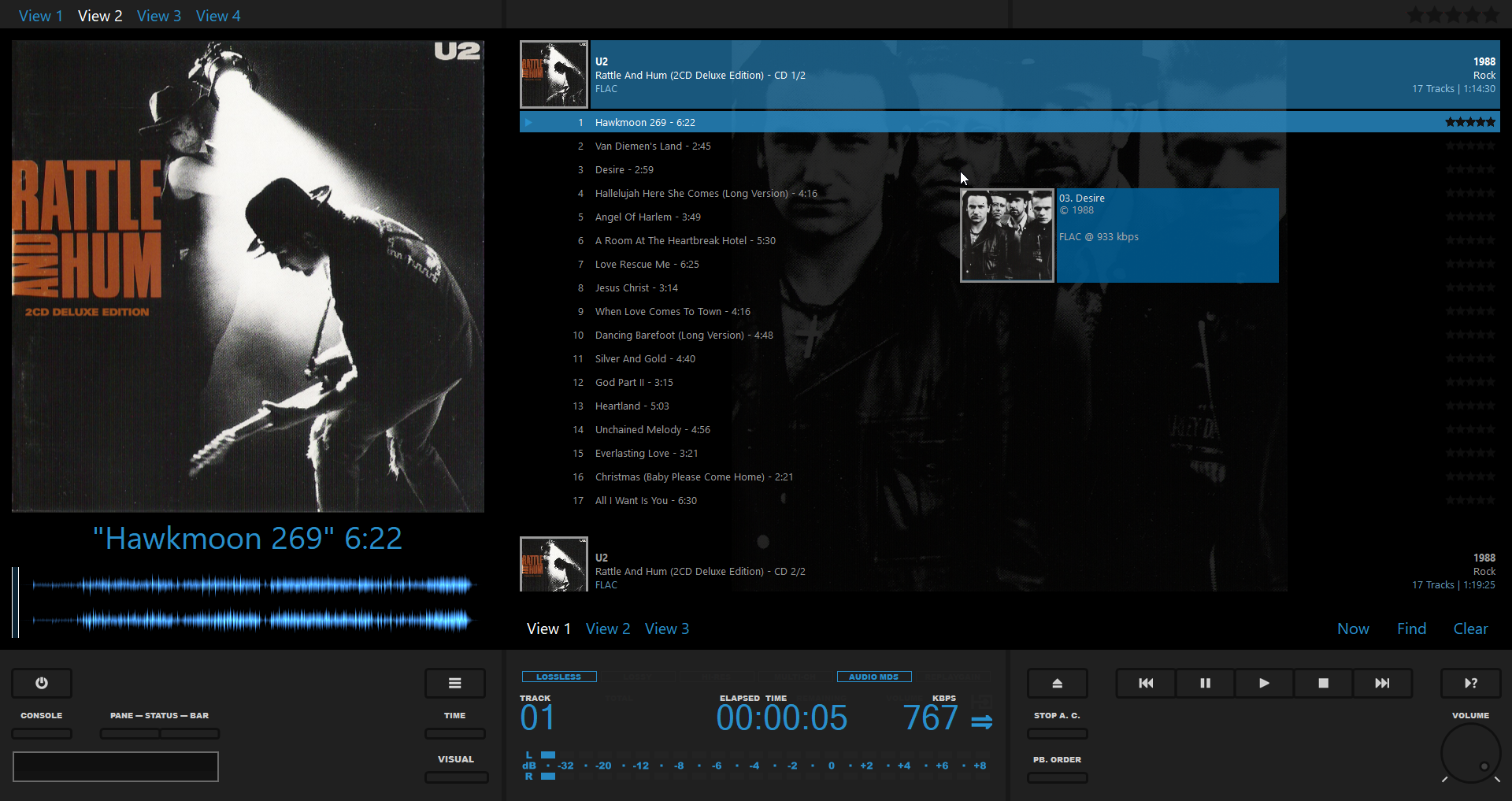1512x801 pixels.
Task: Click the empty display box under CONSOLE
Action: click(x=116, y=766)
